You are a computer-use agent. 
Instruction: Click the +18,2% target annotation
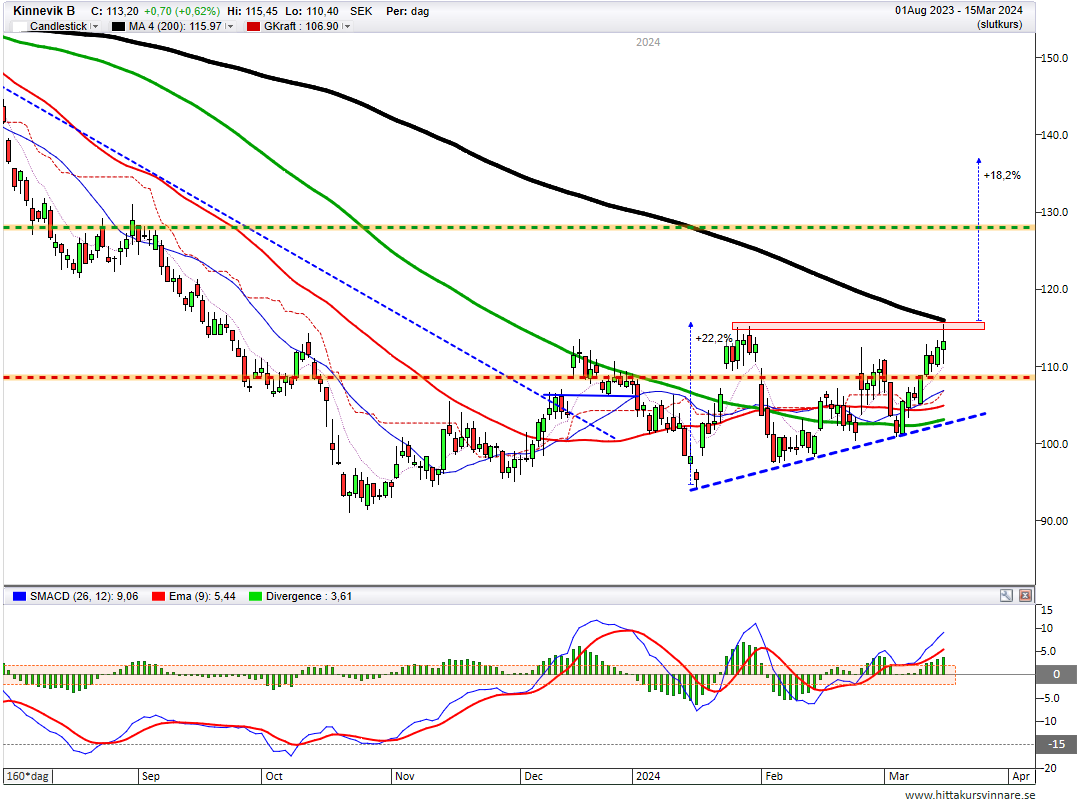(1002, 176)
